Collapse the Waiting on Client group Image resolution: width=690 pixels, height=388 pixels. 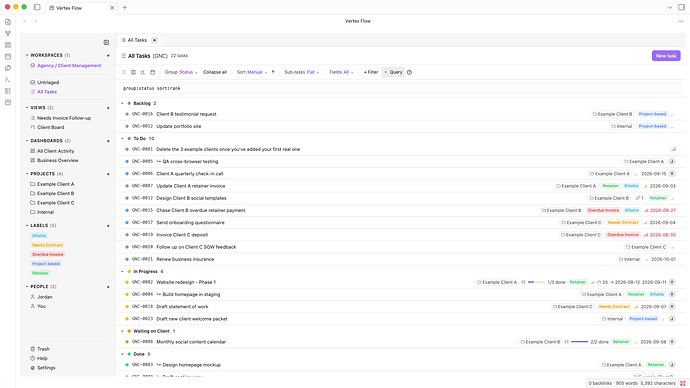122,331
